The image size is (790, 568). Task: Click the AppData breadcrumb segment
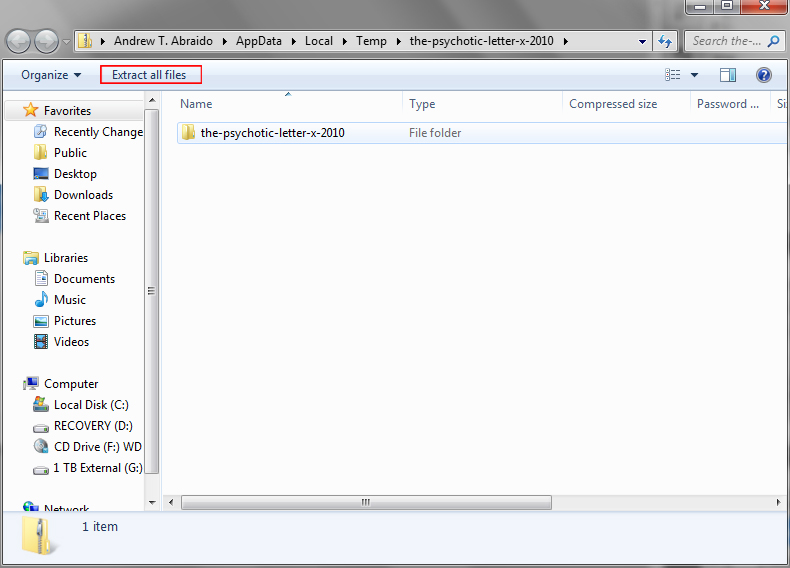coord(259,41)
